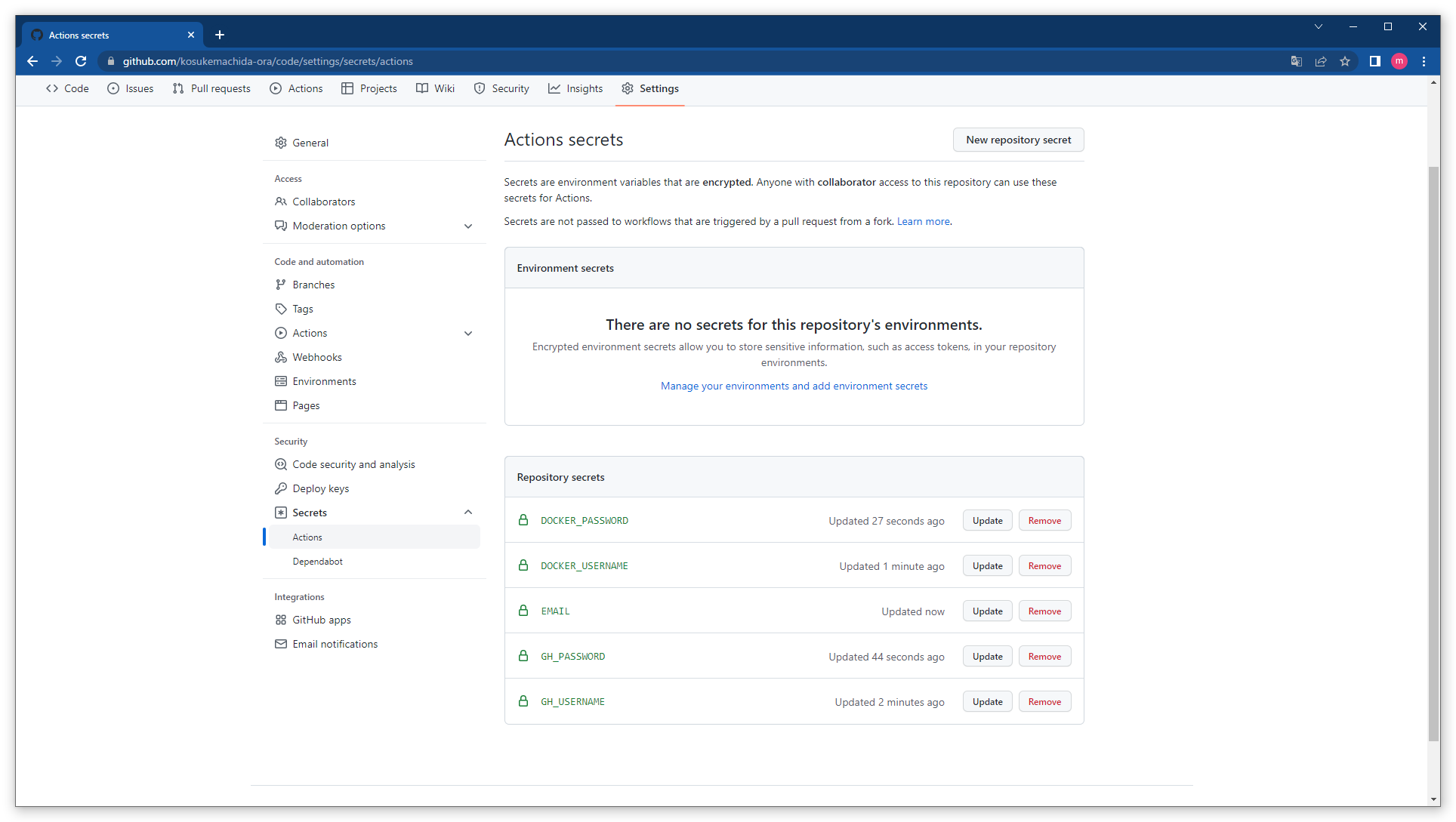Open Deploy keys settings
This screenshot has height=822, width=1456.
[x=319, y=488]
